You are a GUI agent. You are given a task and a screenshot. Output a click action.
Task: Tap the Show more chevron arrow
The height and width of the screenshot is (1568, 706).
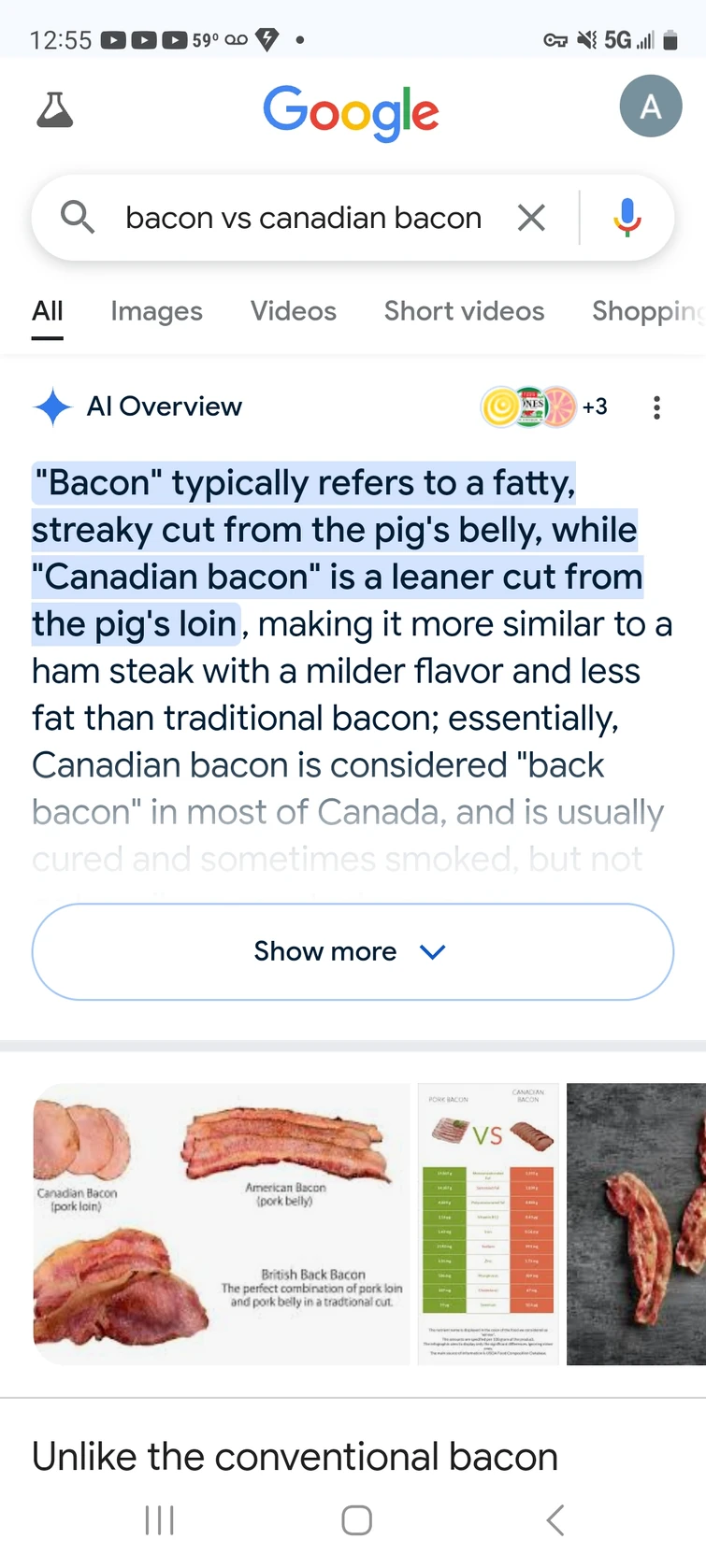tap(433, 952)
